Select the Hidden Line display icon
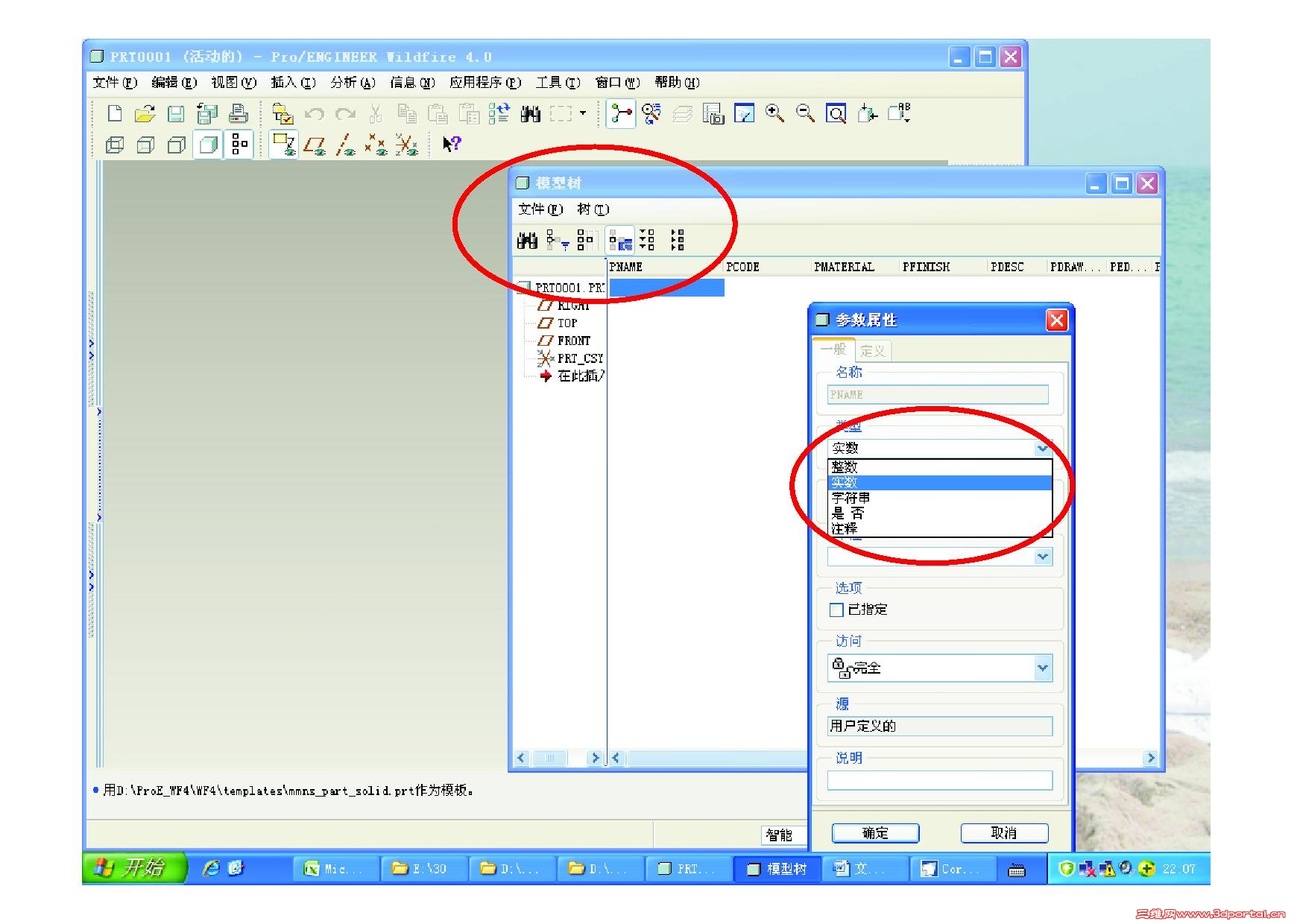This screenshot has width=1300, height=924. [x=145, y=145]
